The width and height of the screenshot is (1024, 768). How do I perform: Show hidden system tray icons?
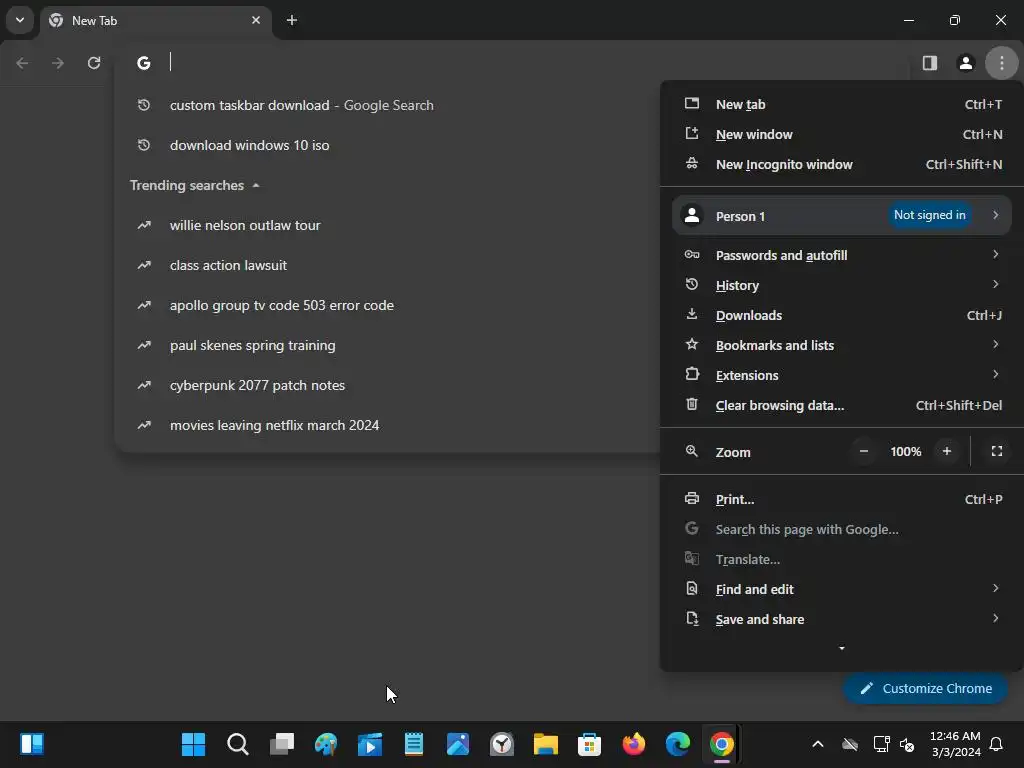tap(818, 744)
